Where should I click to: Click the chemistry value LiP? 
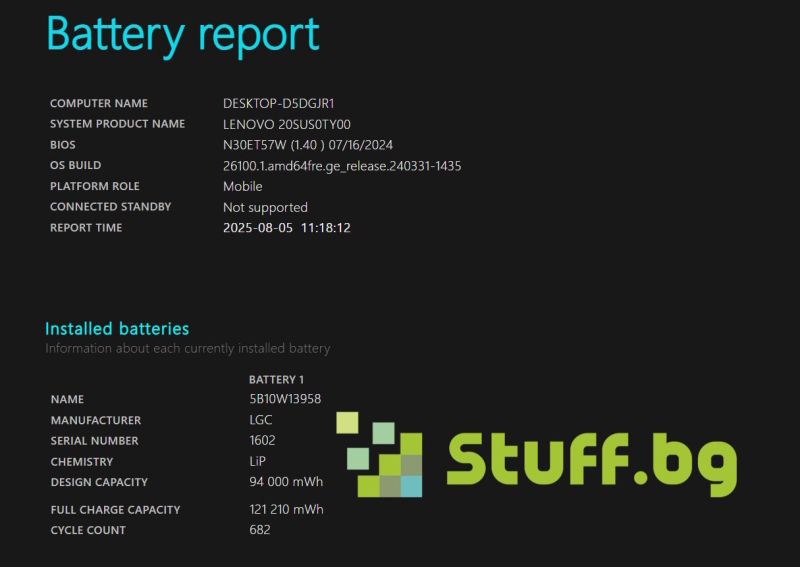[258, 461]
